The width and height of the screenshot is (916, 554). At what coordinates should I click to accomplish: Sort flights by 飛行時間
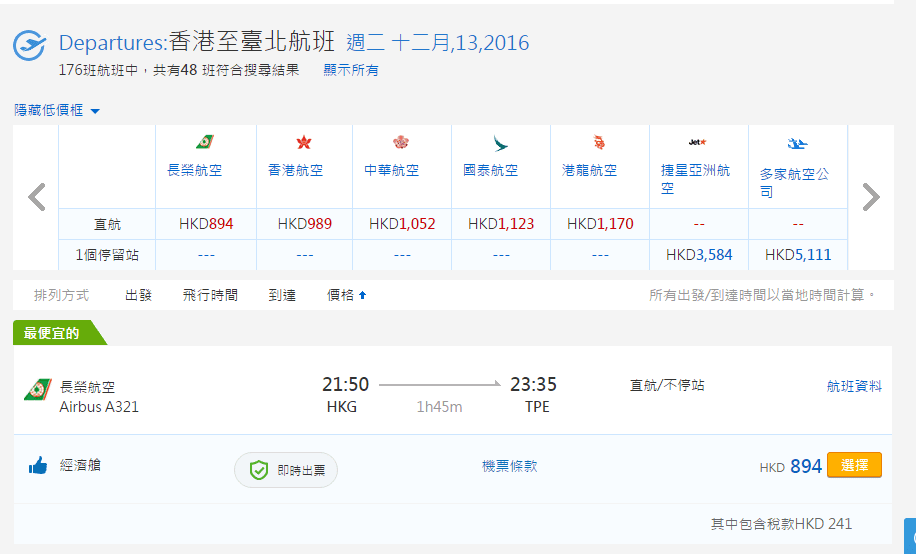pos(210,295)
